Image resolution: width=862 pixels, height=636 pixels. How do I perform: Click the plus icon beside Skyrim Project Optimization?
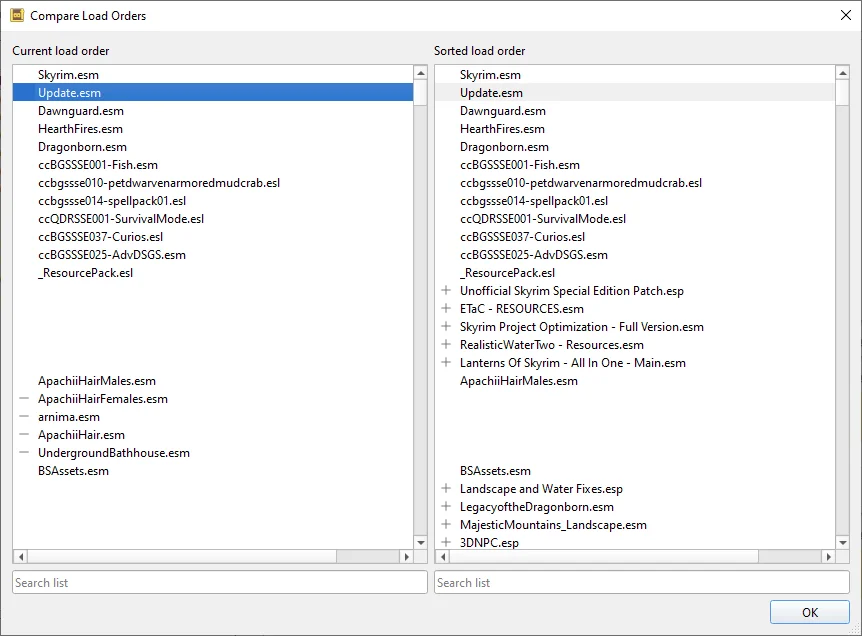click(x=446, y=327)
